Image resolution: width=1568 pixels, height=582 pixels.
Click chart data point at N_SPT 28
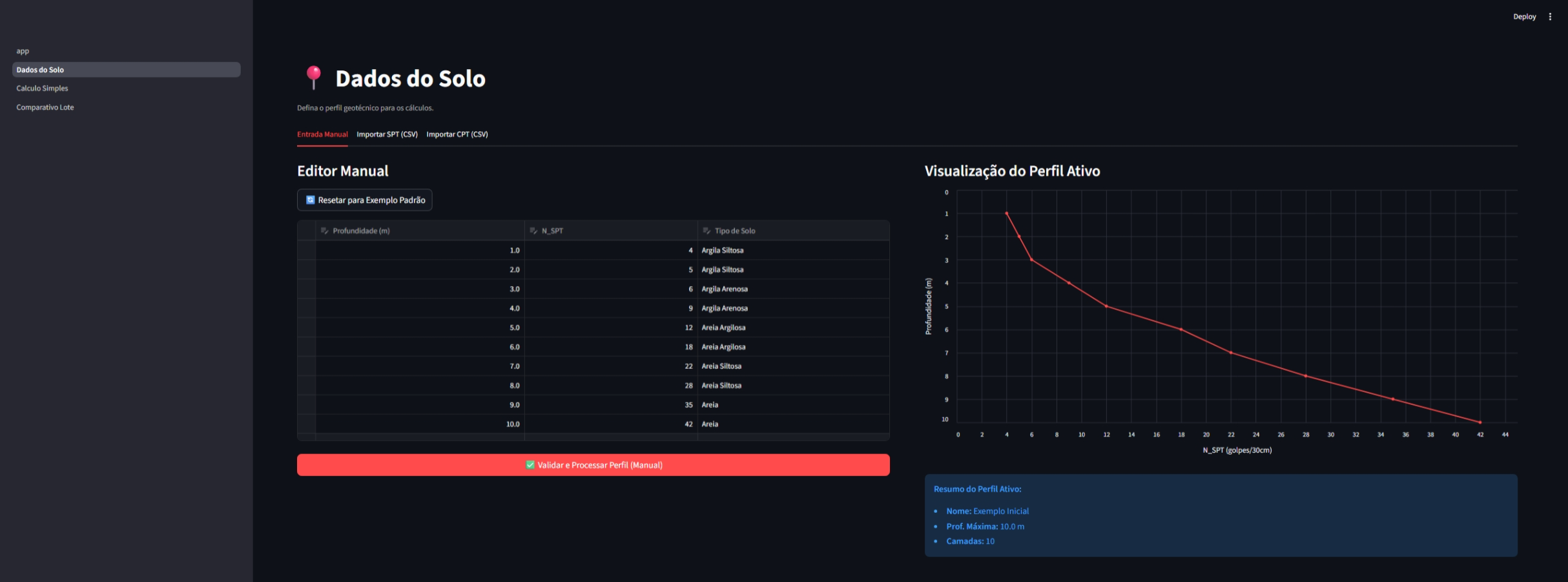[1306, 376]
